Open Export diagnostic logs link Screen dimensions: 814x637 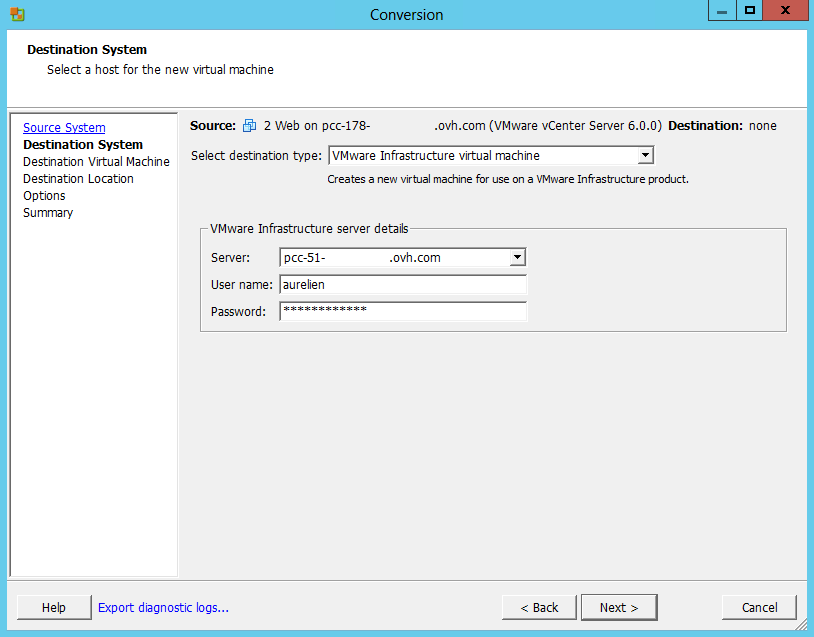click(x=163, y=608)
